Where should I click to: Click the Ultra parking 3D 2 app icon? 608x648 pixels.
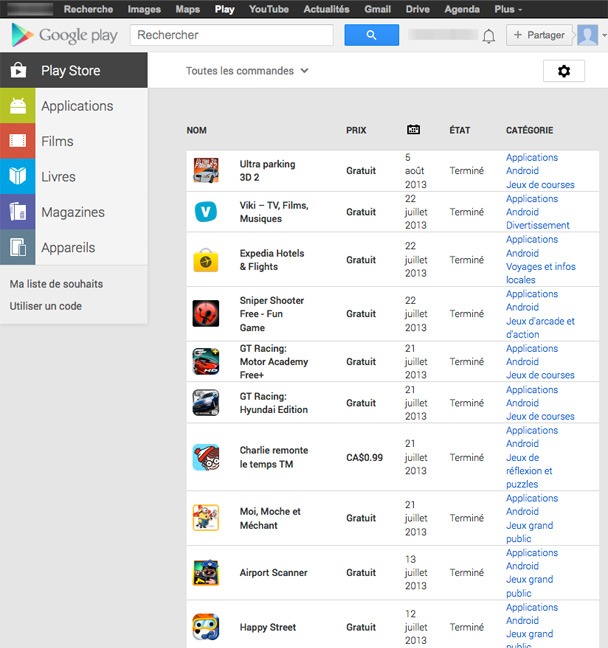(206, 170)
